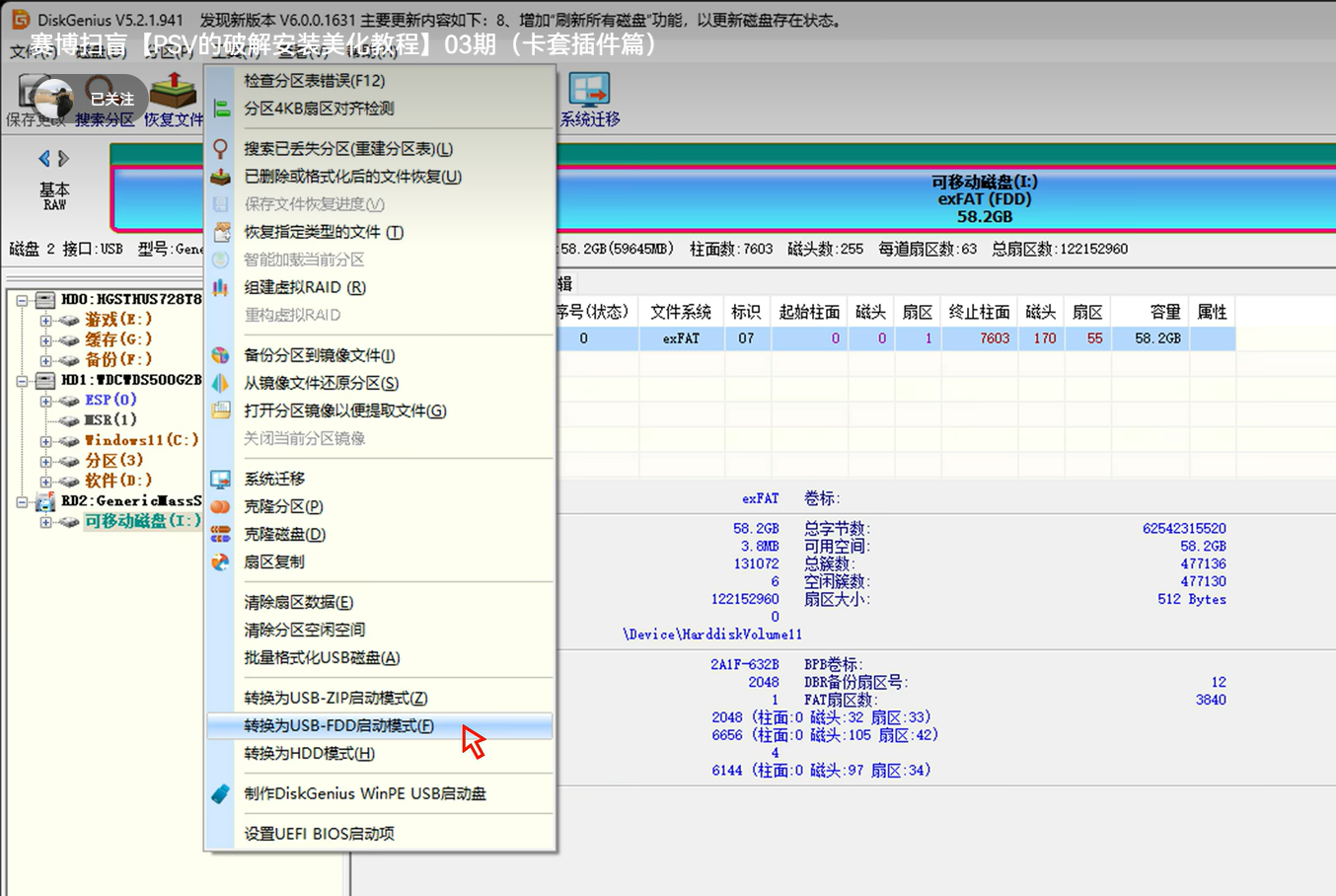This screenshot has width=1336, height=896.
Task: Expand the 可移动磁盘(I:) partition node
Action: (45, 522)
